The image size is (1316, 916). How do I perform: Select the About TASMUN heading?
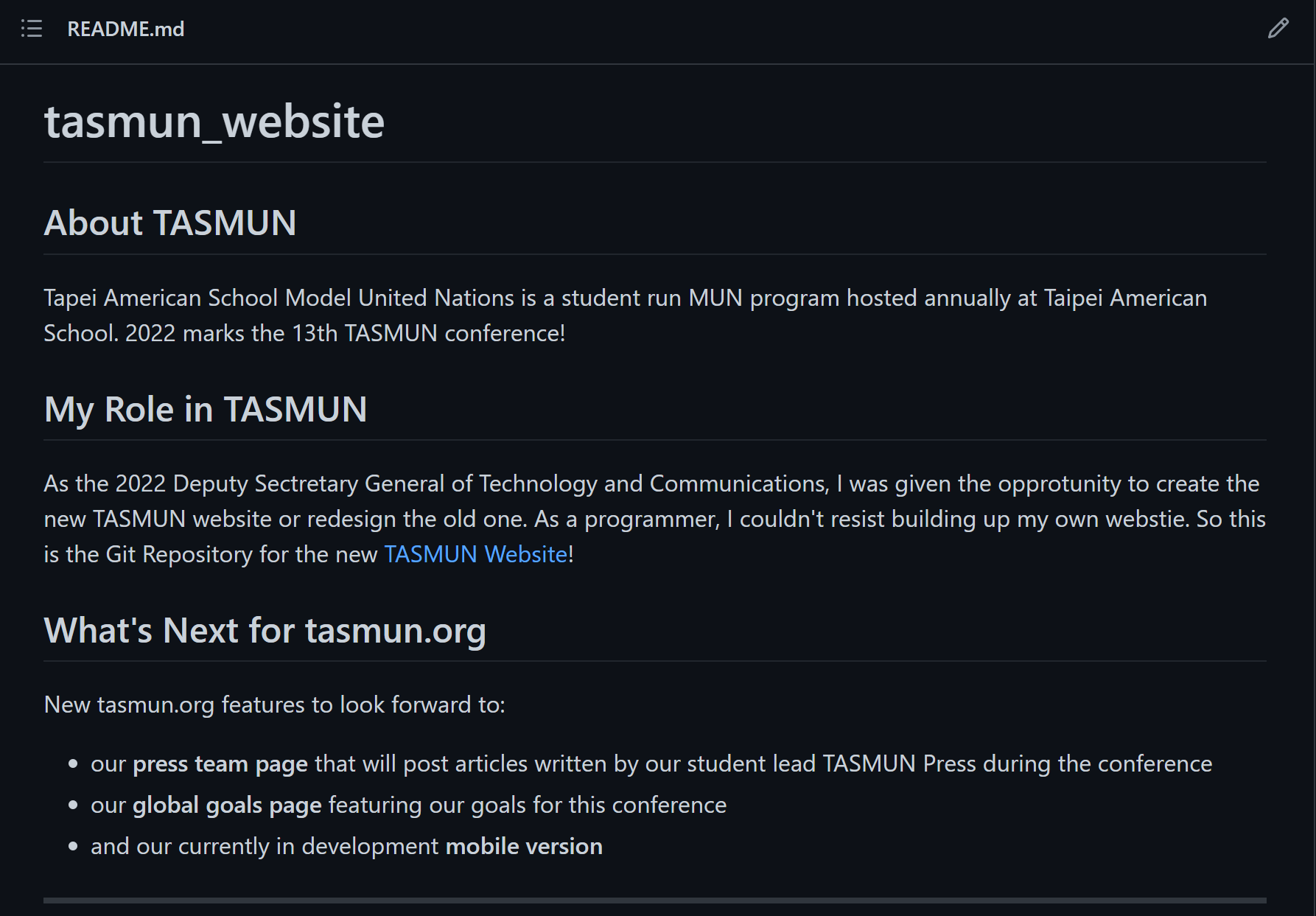point(170,223)
